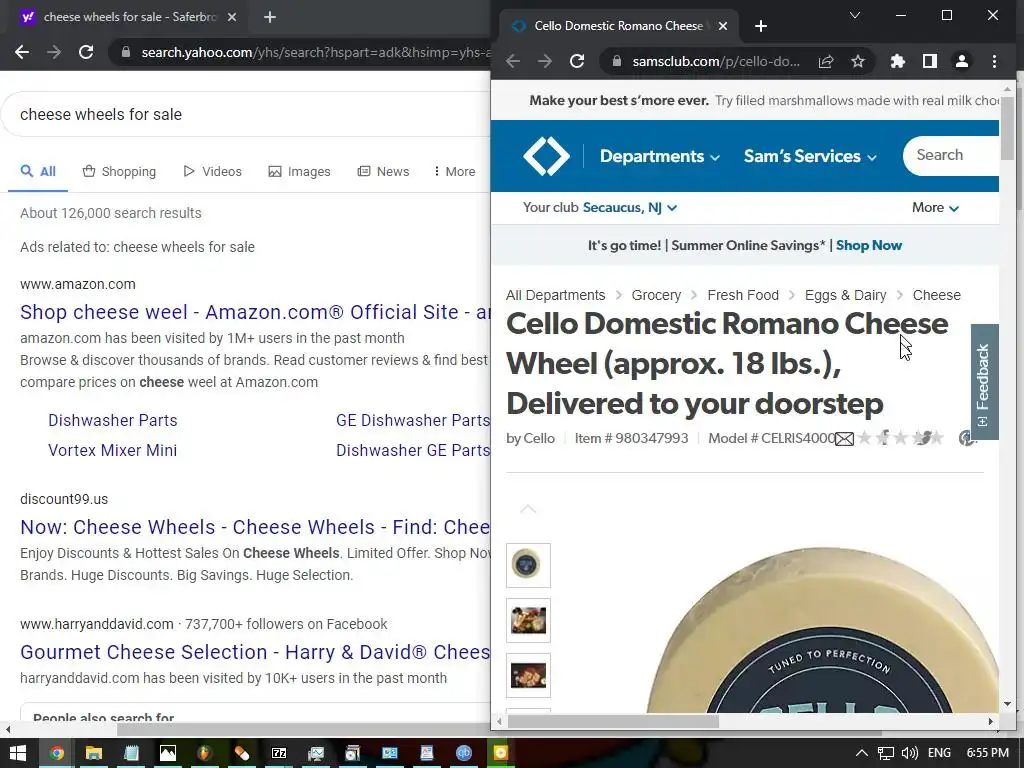Open the Notepad icon in taskbar
The image size is (1024, 768).
pos(131,753)
